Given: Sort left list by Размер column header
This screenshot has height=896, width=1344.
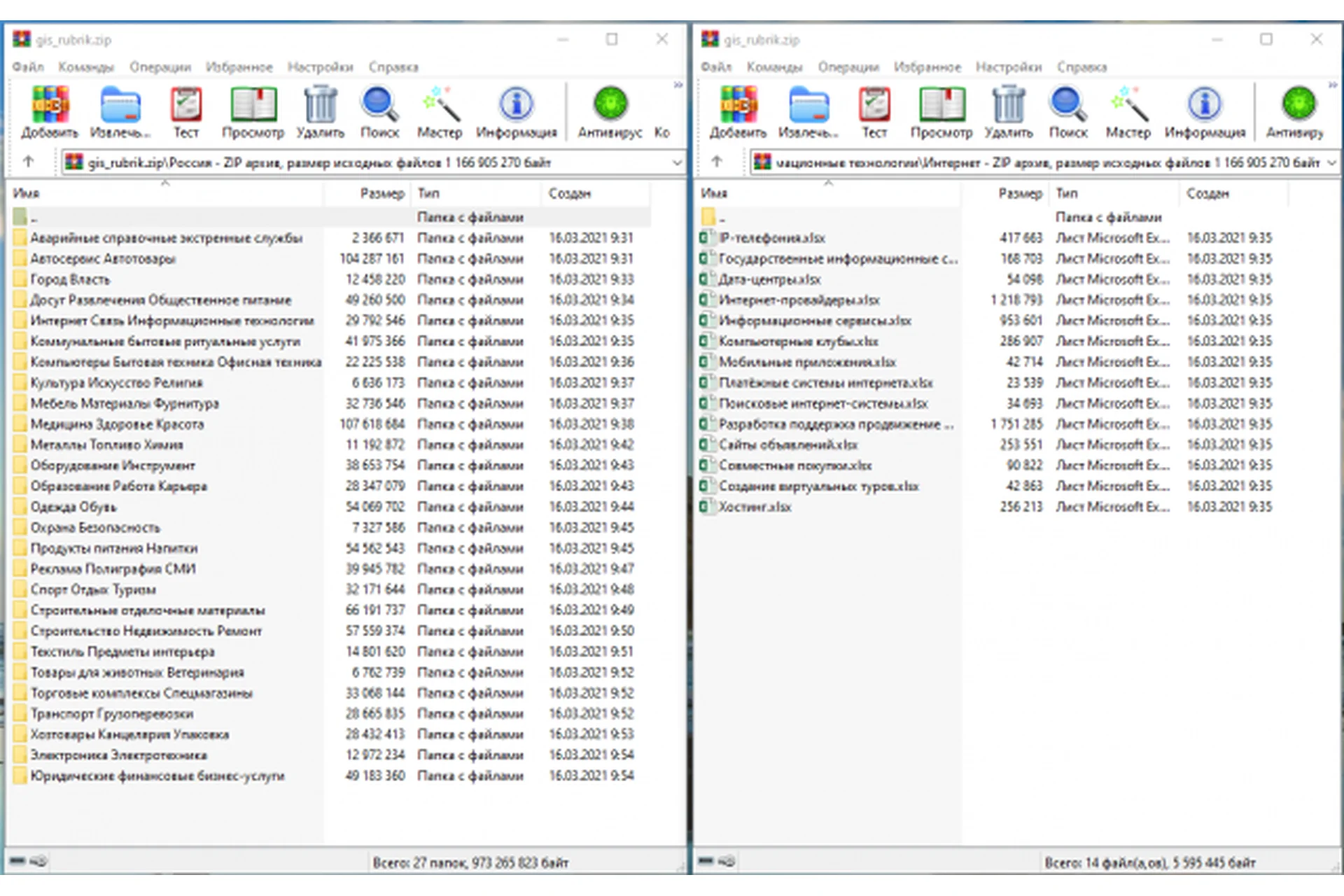Looking at the screenshot, I should (x=381, y=193).
